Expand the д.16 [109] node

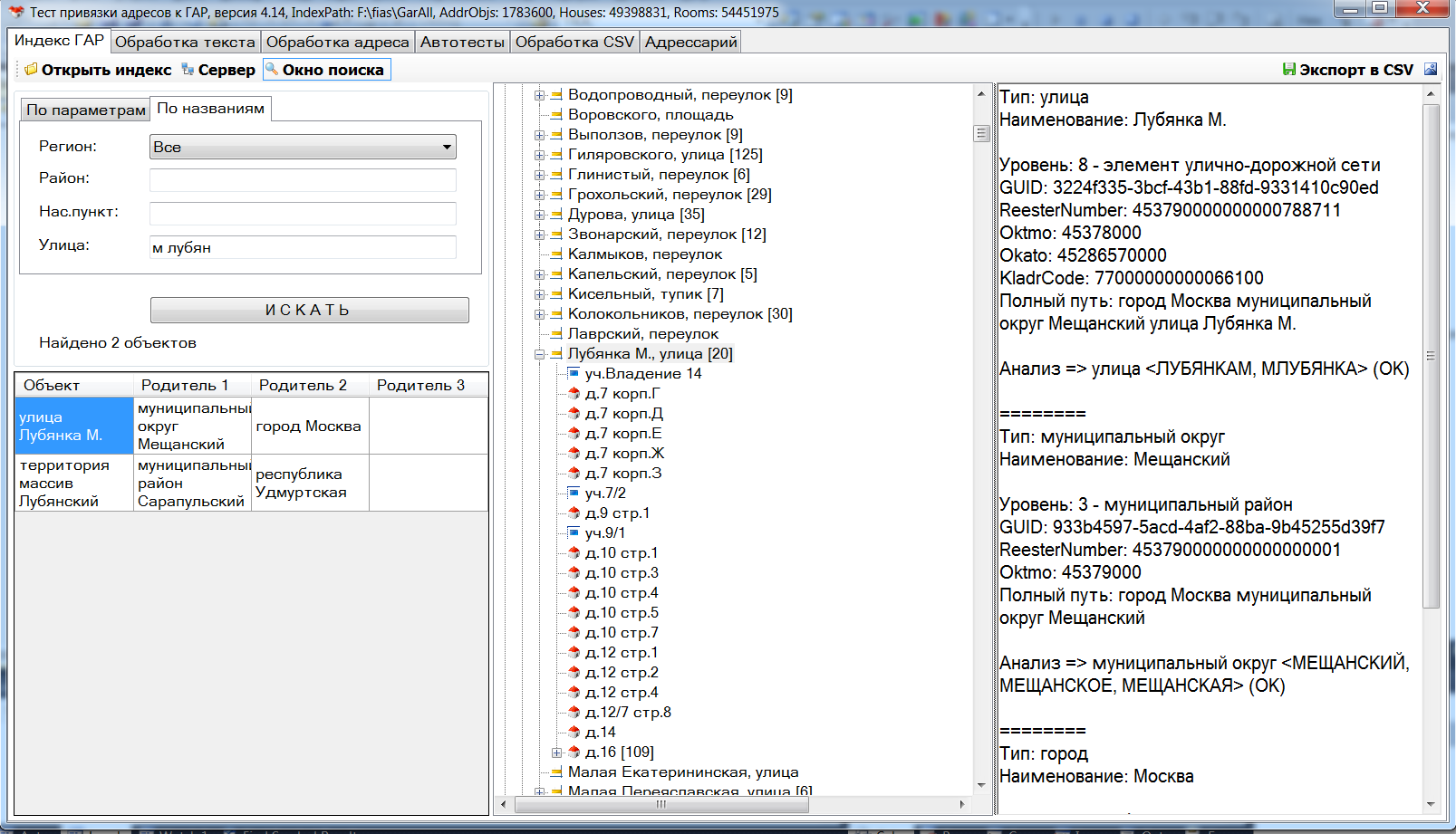point(557,753)
